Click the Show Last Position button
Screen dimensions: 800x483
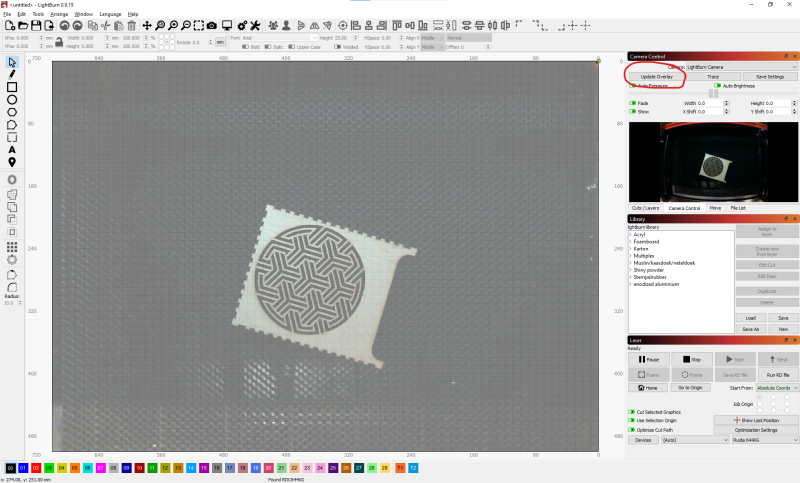pyautogui.click(x=756, y=420)
